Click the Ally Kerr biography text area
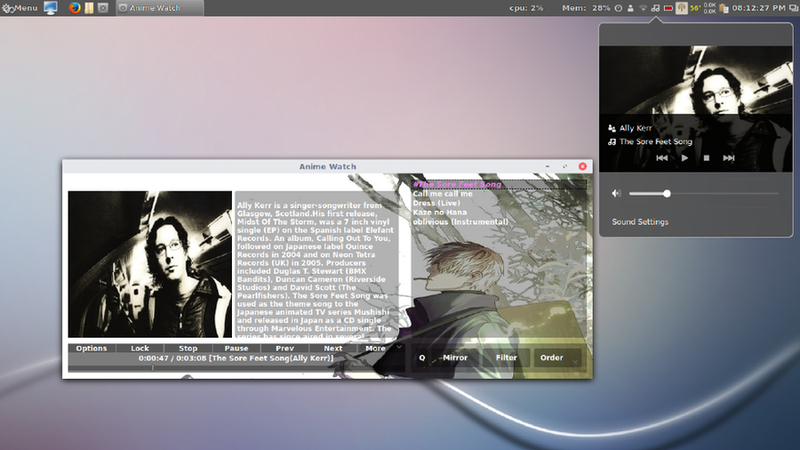 pos(316,265)
